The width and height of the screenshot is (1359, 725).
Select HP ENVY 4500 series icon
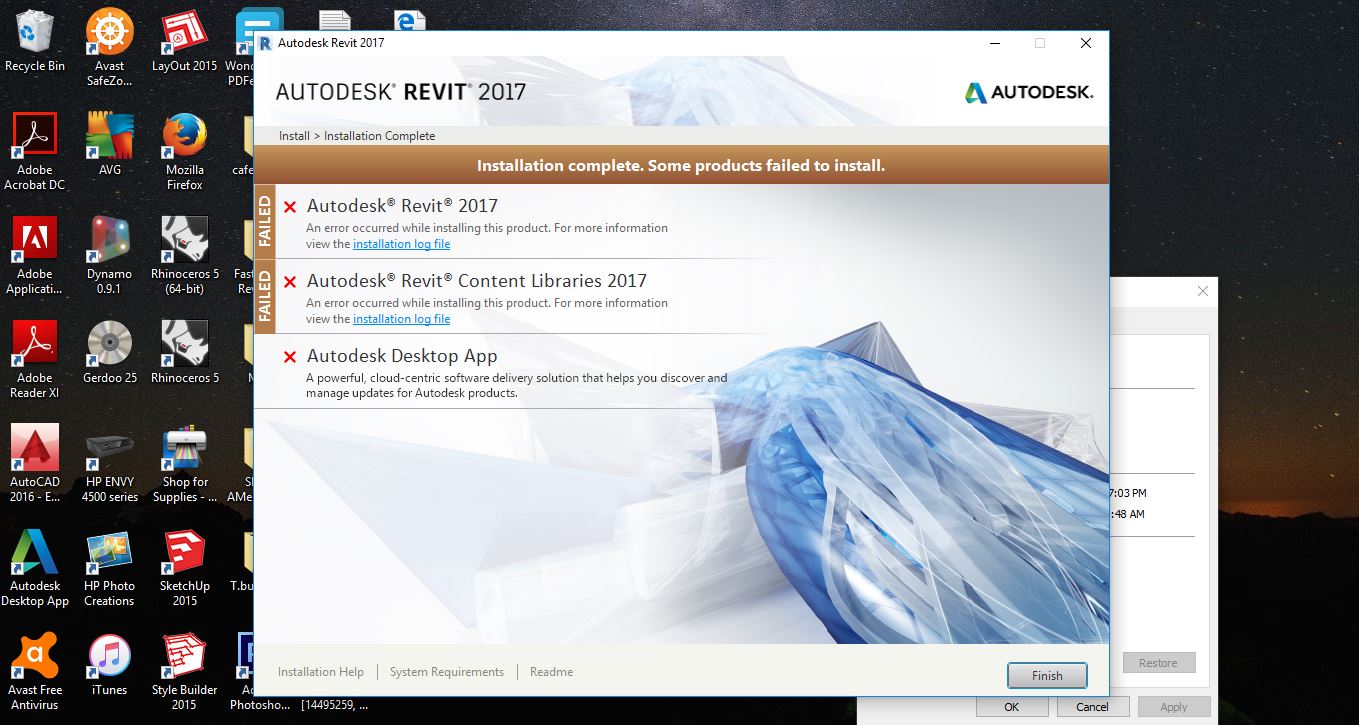point(110,463)
